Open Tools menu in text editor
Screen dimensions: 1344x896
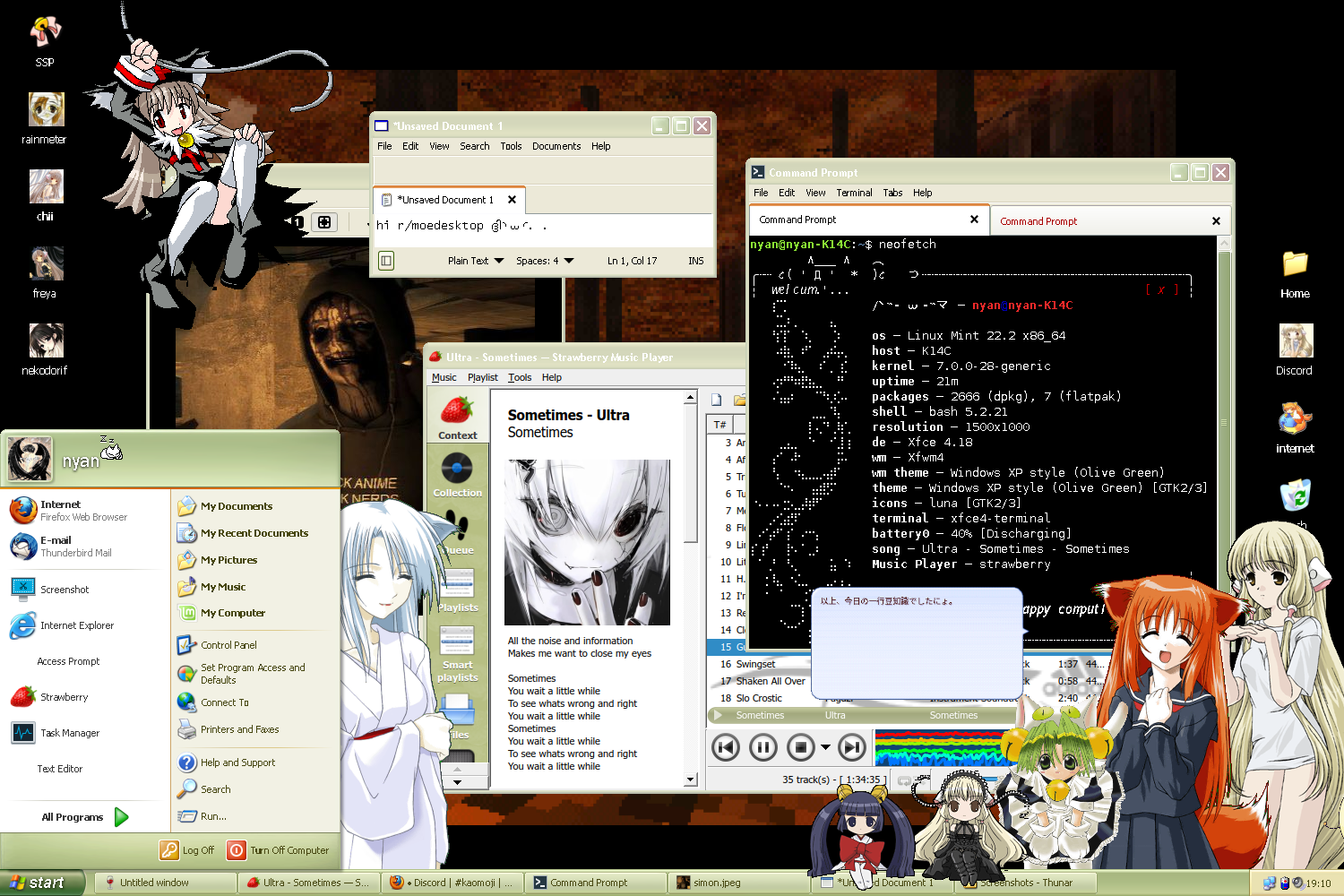click(x=511, y=146)
